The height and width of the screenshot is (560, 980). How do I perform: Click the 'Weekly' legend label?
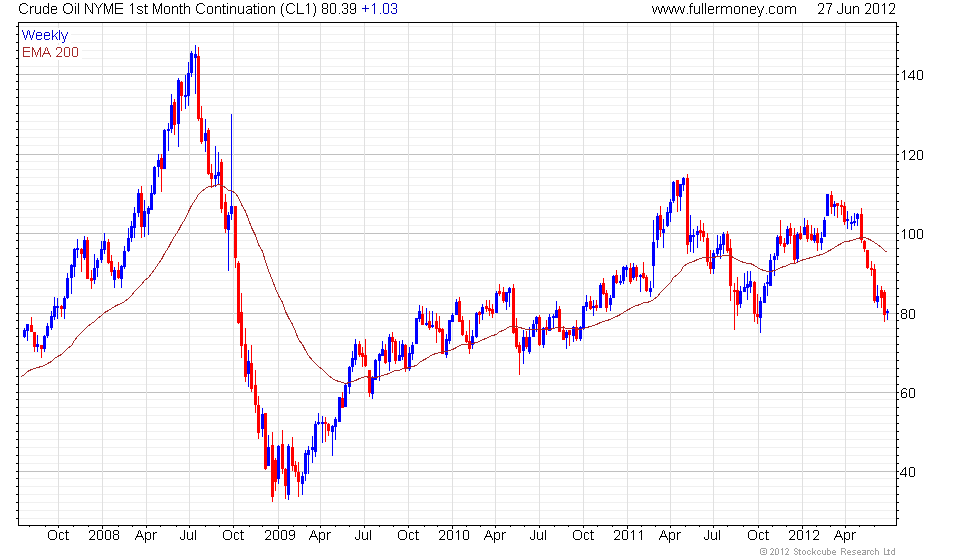tap(45, 36)
